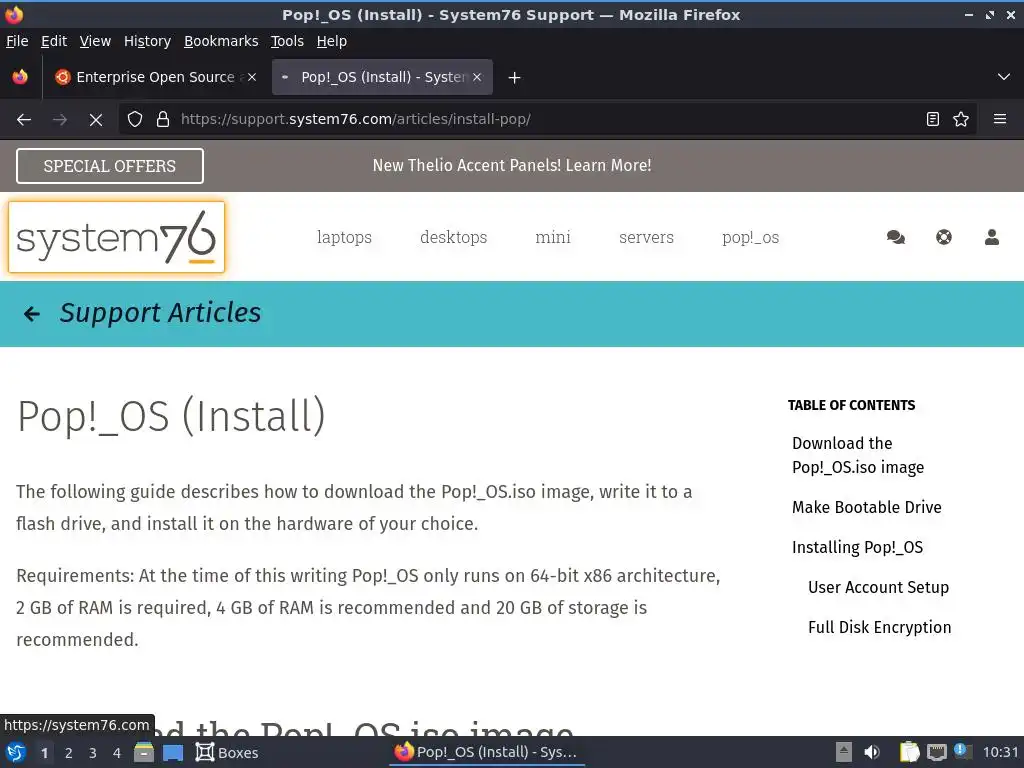Open the user account icon
1024x768 pixels.
[991, 237]
